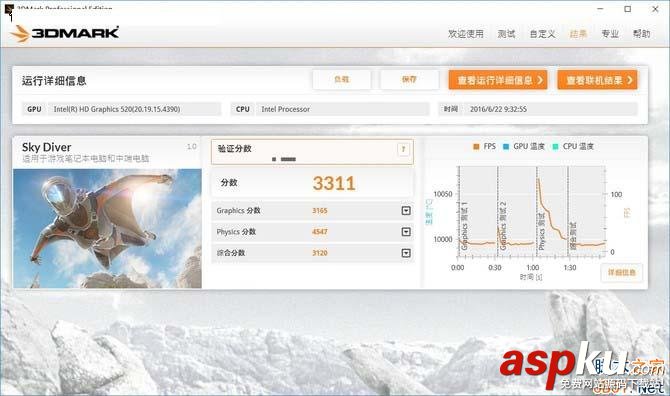
Task: Click the 保存 save button
Action: click(409, 79)
